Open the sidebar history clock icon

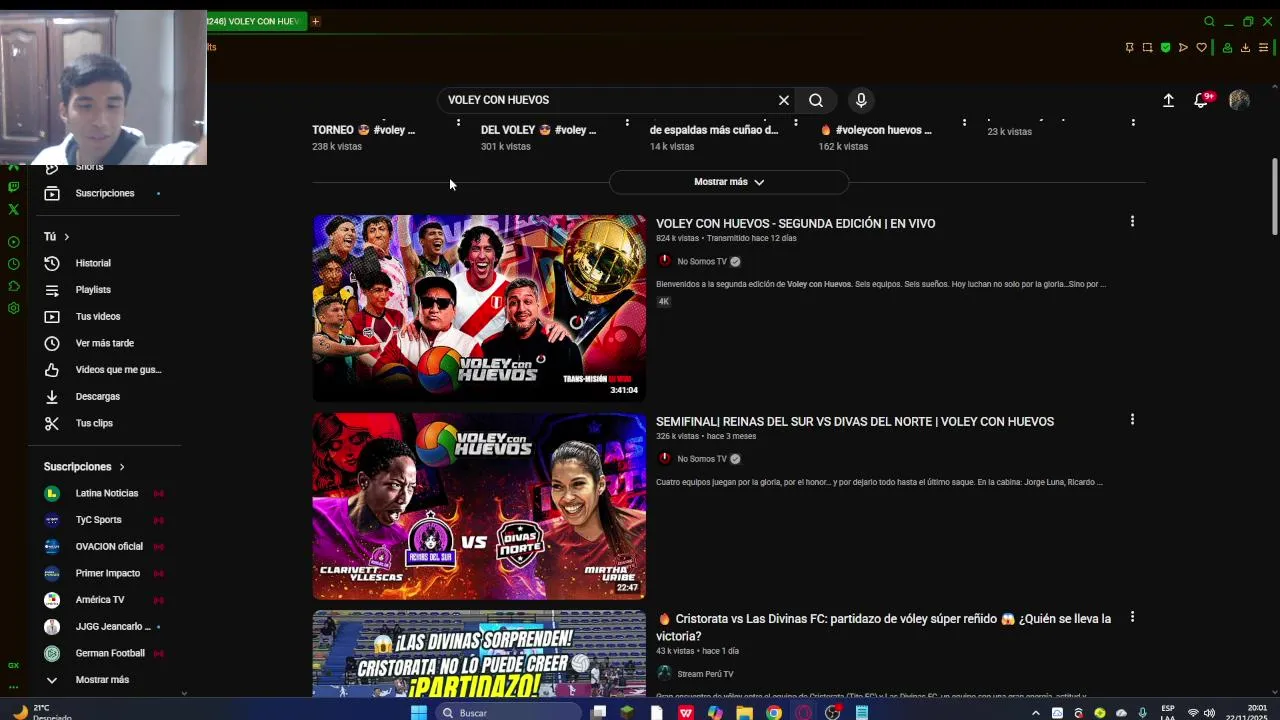[13, 264]
